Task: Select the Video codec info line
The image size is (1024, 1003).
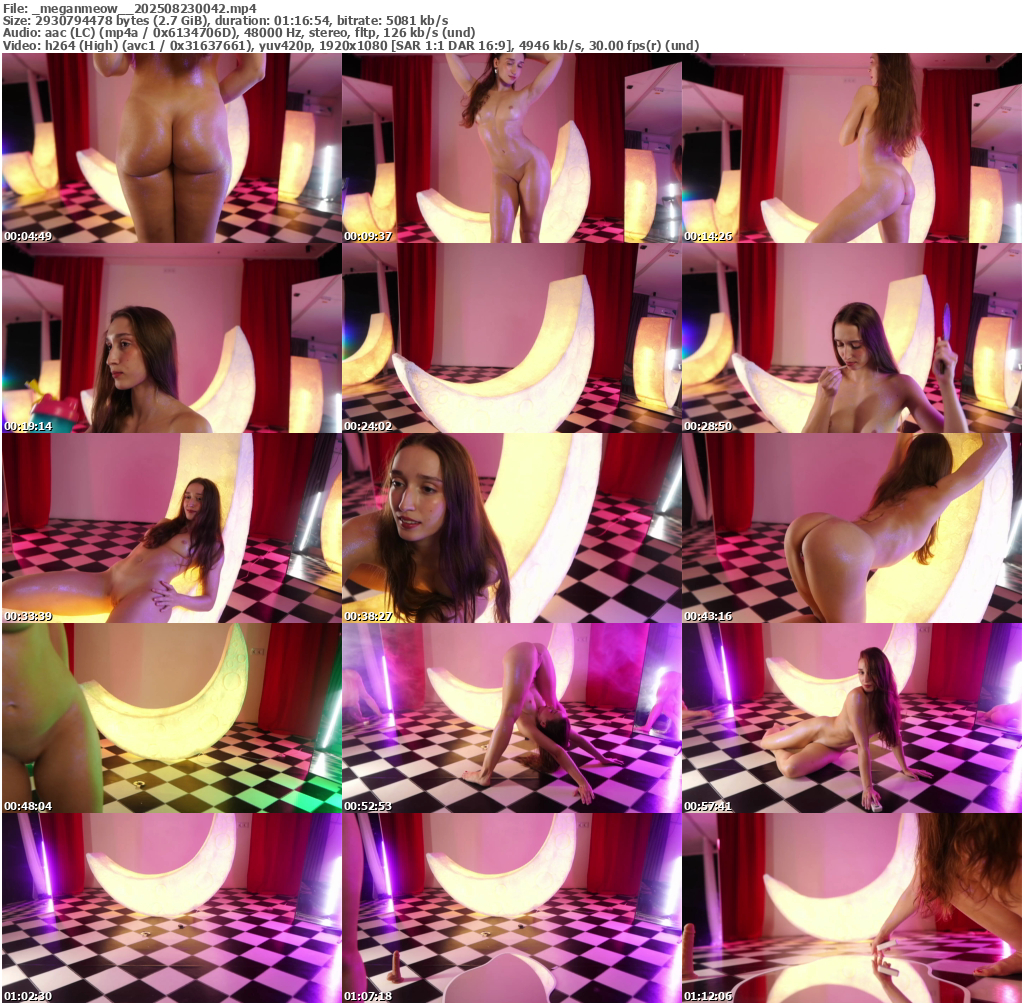Action: pyautogui.click(x=350, y=45)
